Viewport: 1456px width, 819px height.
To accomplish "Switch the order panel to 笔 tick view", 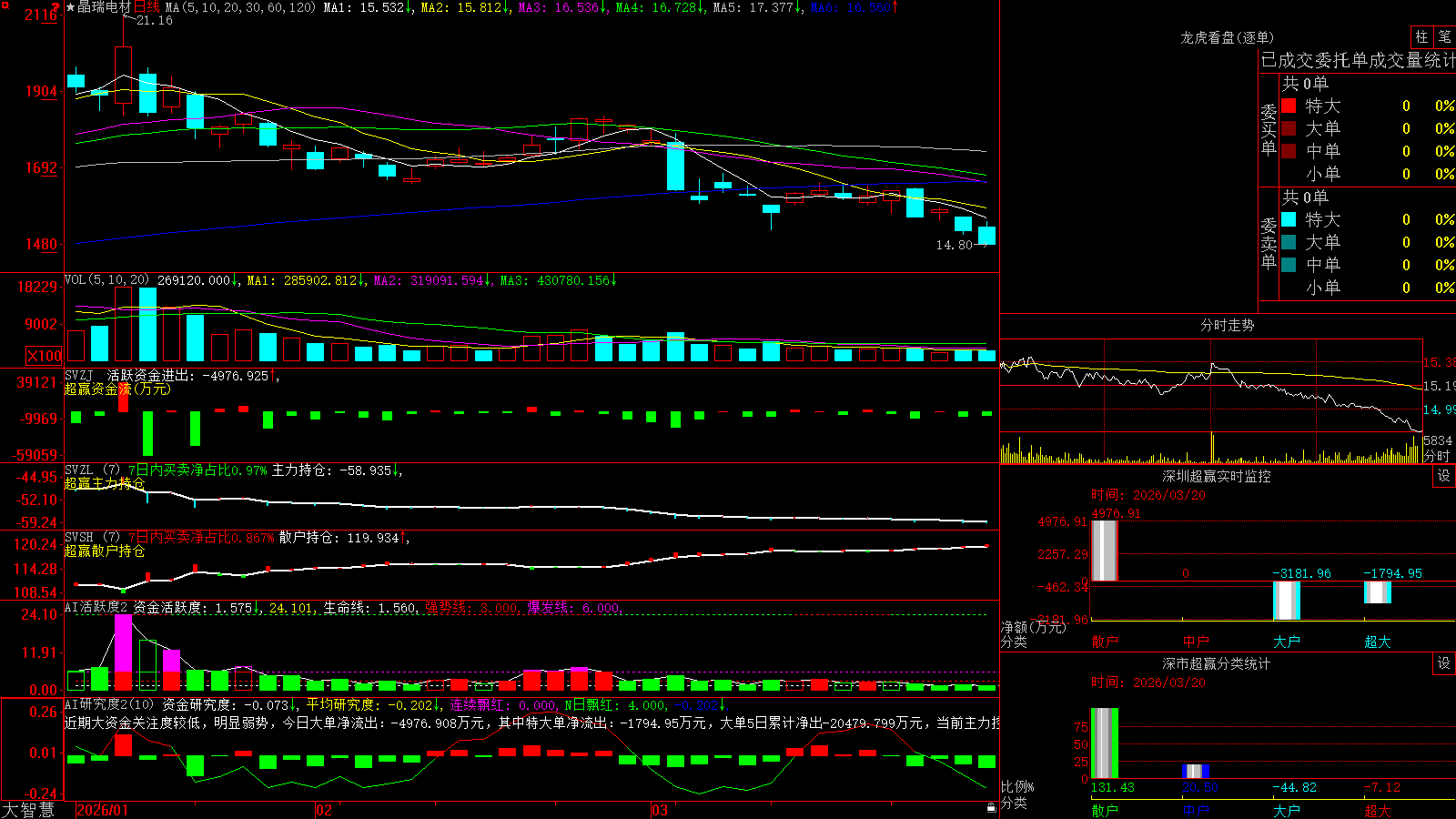I will tap(1444, 36).
